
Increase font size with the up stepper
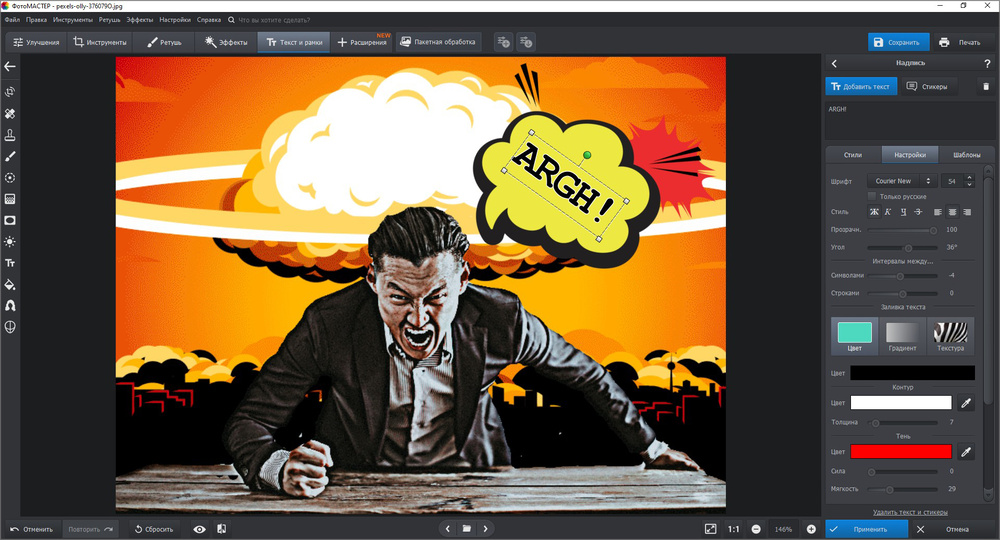coord(969,178)
